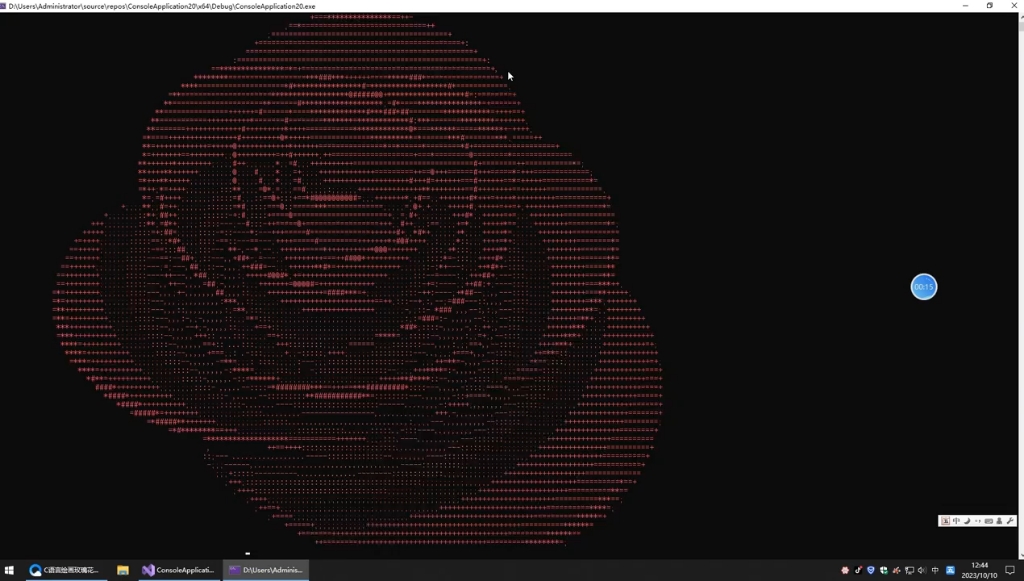Switch to Visual Studio ConsoleApplication taskbar item
Screen dimensions: 1024x581
pos(178,570)
